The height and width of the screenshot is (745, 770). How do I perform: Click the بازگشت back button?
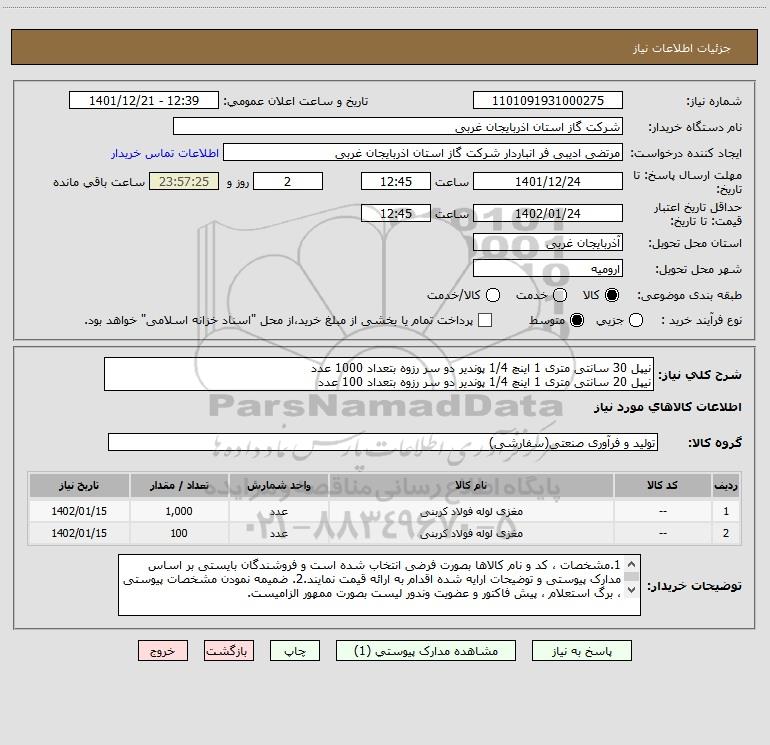[x=229, y=651]
